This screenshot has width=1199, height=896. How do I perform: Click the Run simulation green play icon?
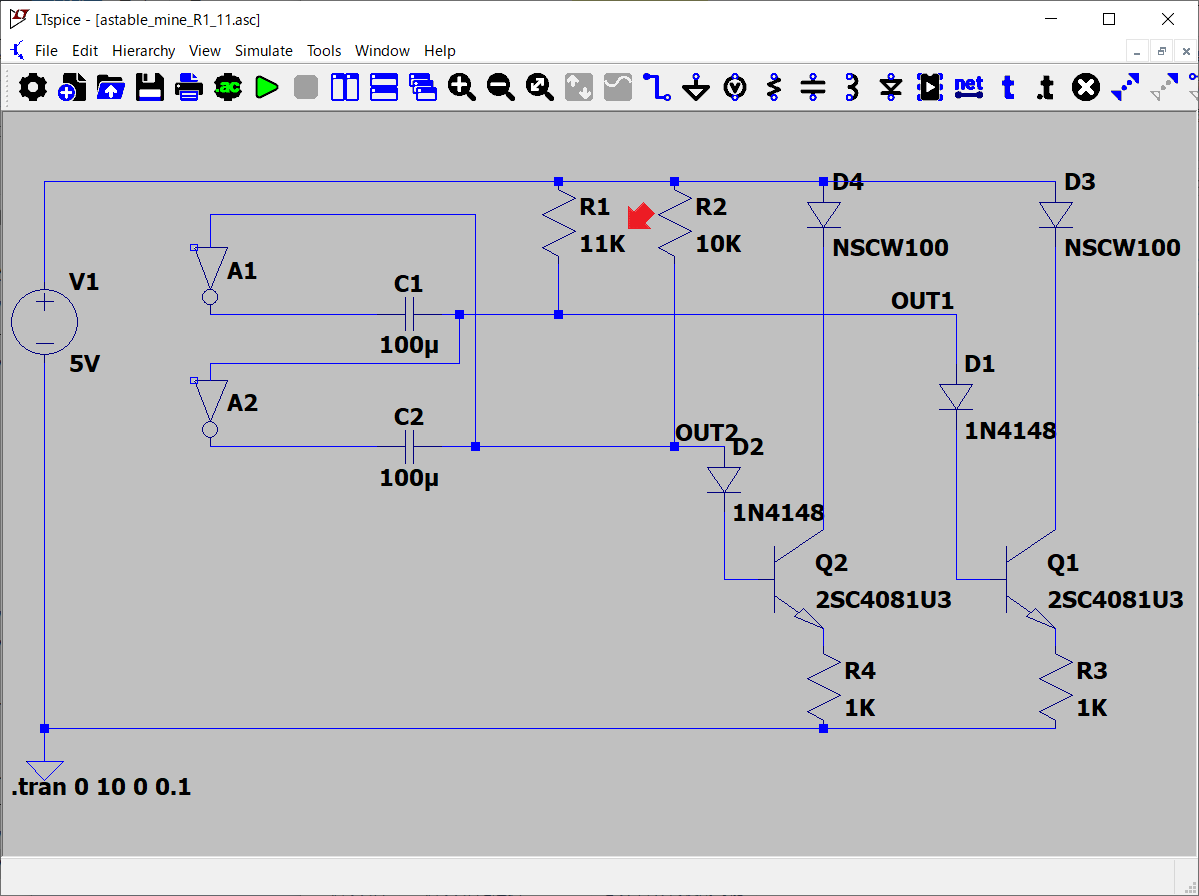266,88
